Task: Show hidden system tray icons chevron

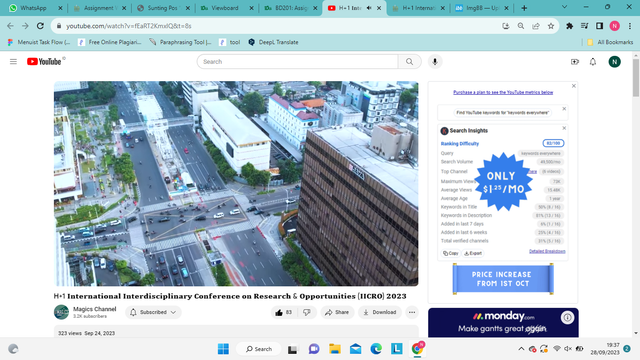Action: pos(521,349)
